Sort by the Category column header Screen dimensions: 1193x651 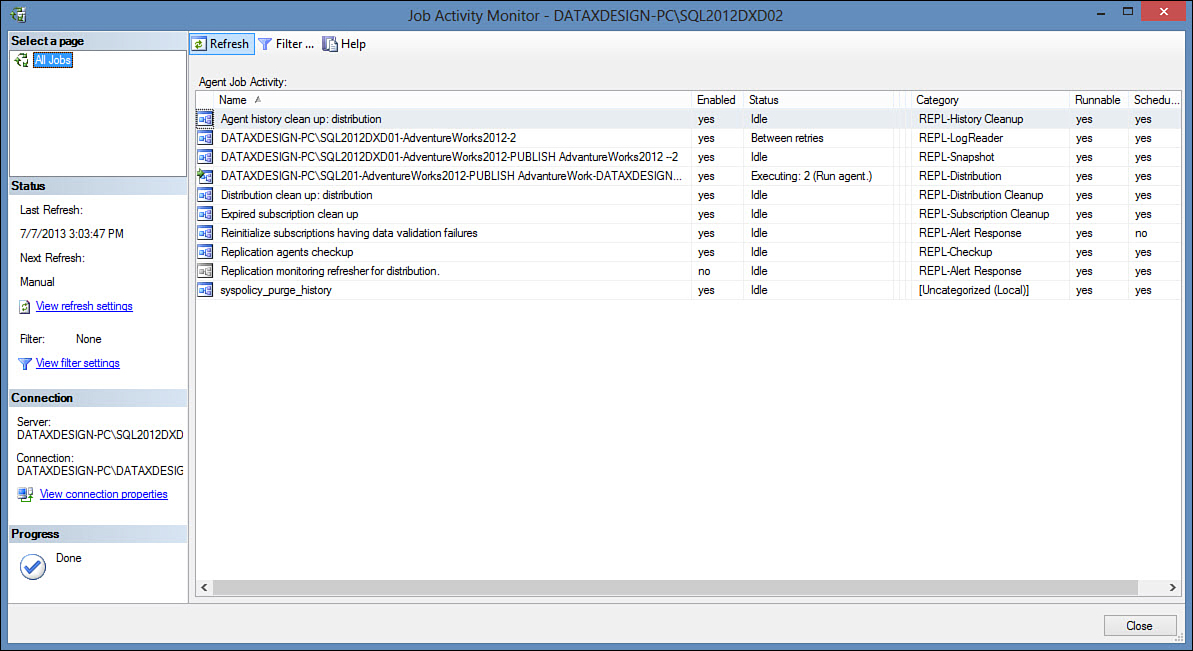(x=937, y=100)
